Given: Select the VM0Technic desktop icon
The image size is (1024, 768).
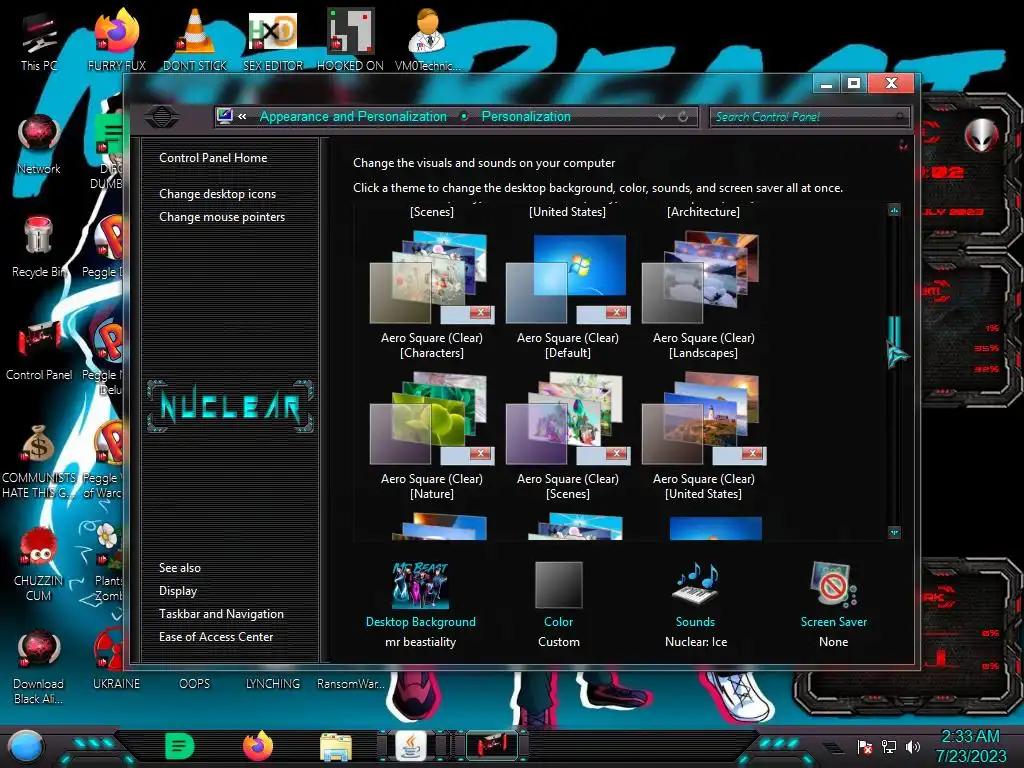Looking at the screenshot, I should pyautogui.click(x=427, y=40).
